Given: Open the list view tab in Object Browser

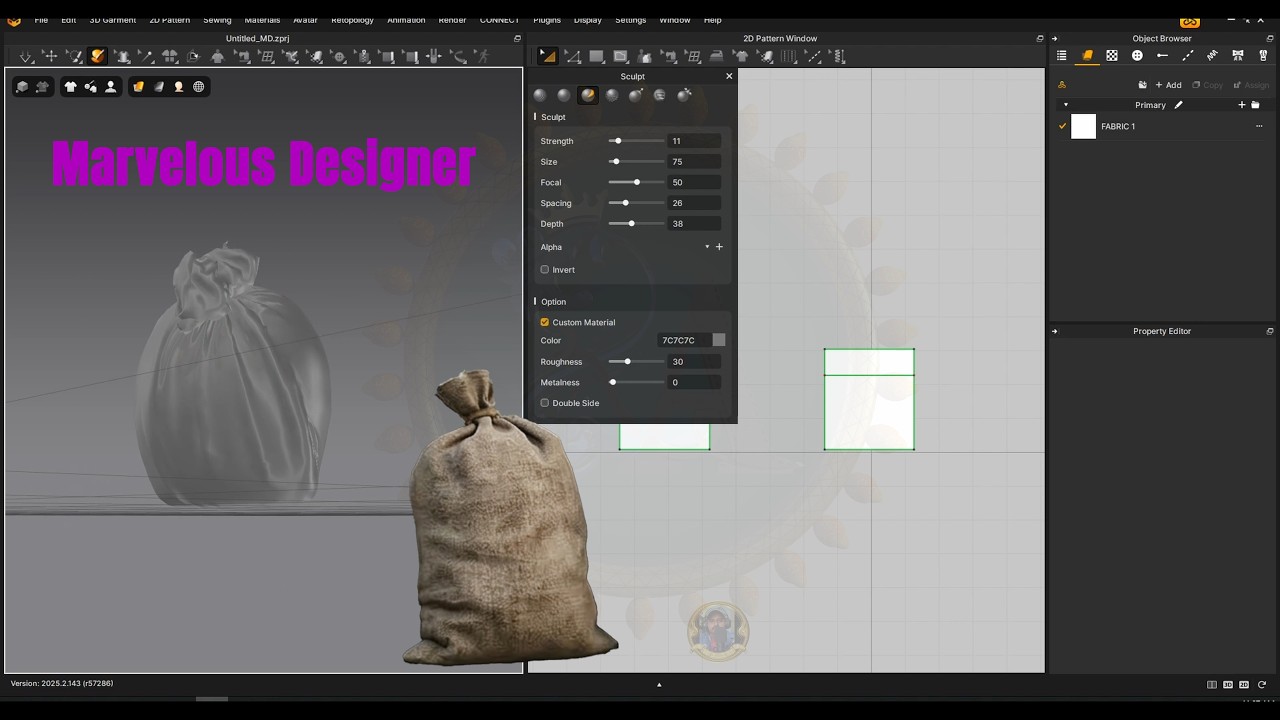Looking at the screenshot, I should click(1062, 56).
